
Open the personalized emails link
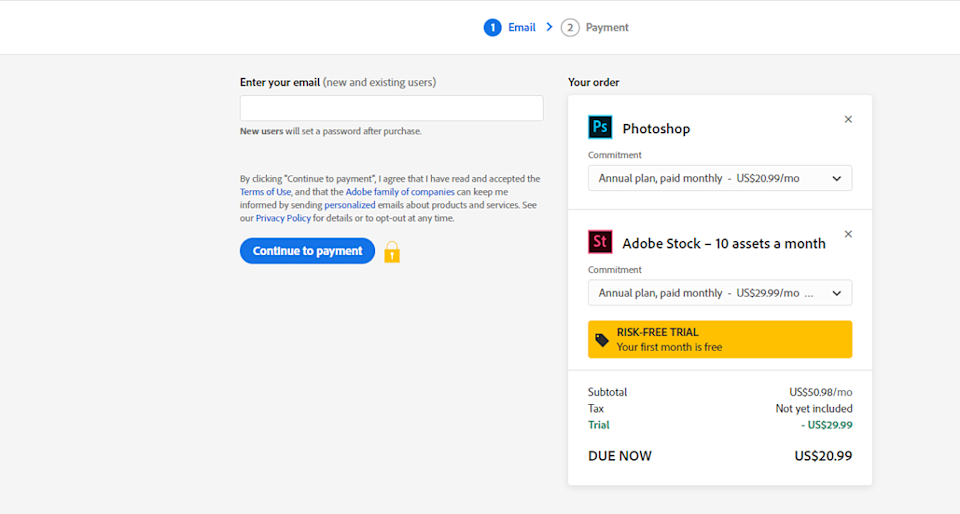(349, 205)
